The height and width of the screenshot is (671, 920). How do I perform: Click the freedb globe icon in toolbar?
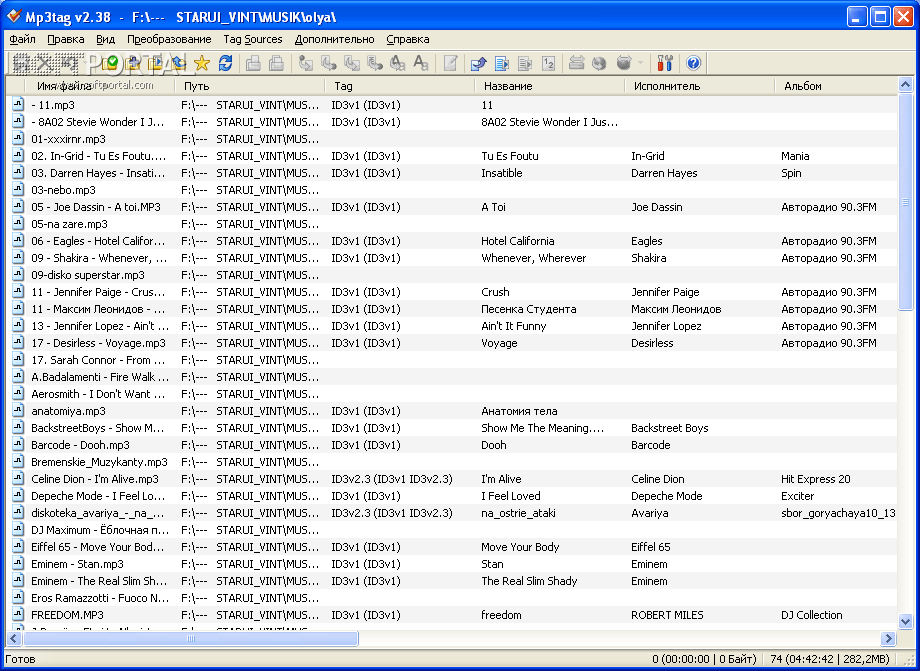598,63
